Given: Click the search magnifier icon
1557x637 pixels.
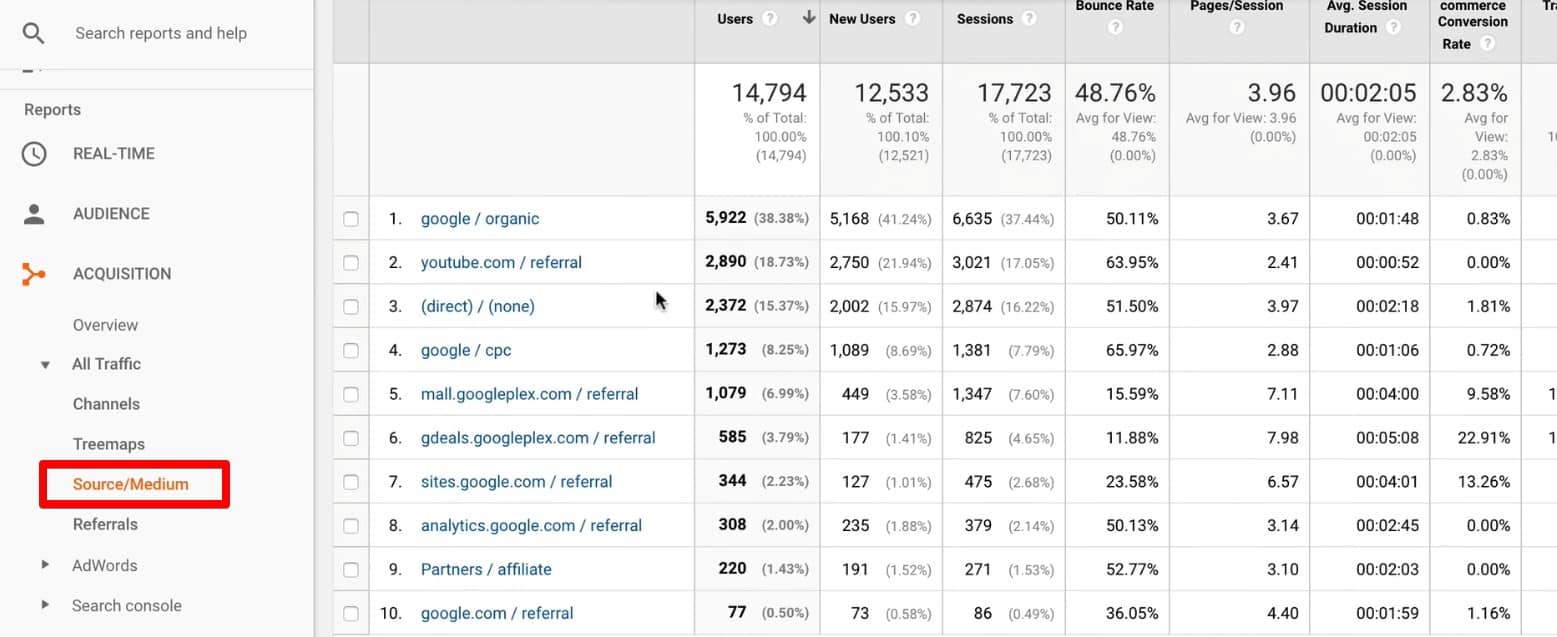Looking at the screenshot, I should (34, 33).
